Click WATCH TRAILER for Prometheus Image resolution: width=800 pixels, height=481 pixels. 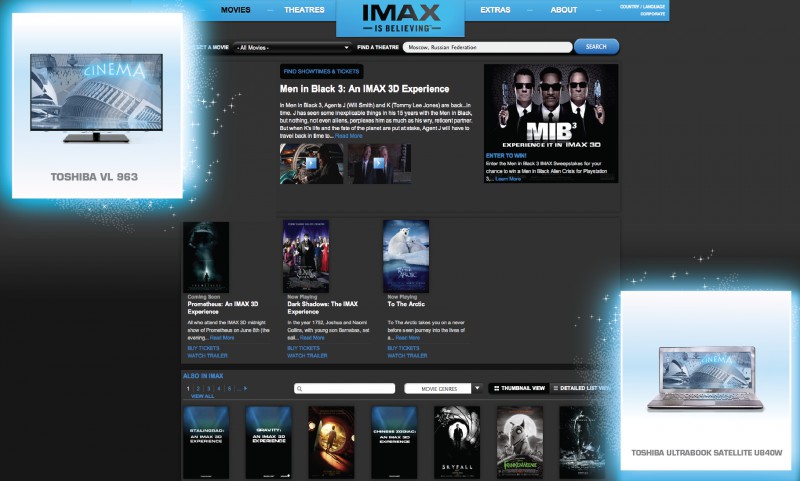point(208,356)
